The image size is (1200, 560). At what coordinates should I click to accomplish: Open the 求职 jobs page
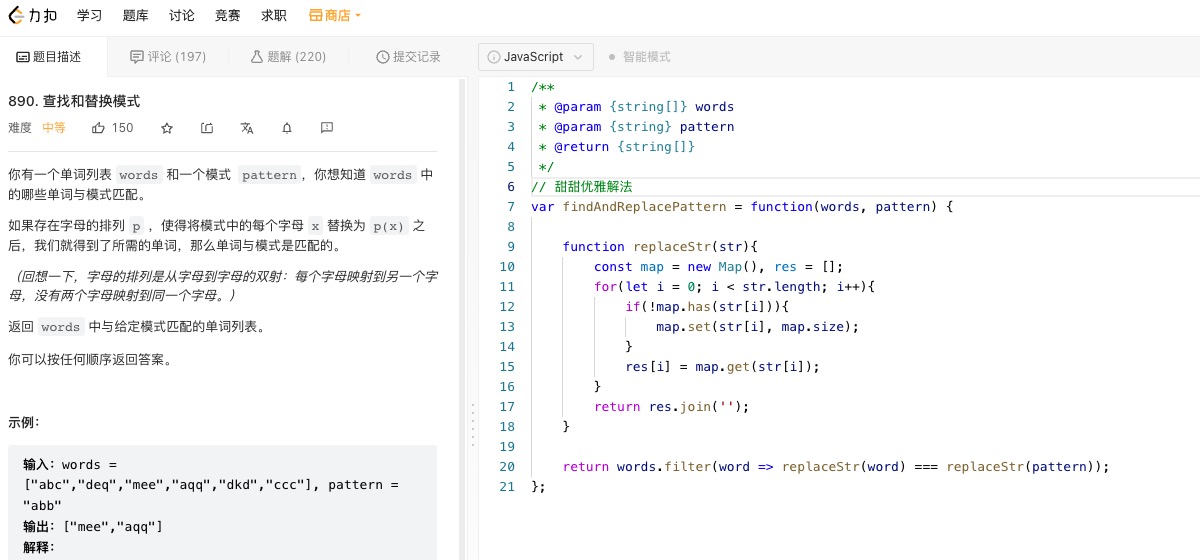[x=273, y=15]
